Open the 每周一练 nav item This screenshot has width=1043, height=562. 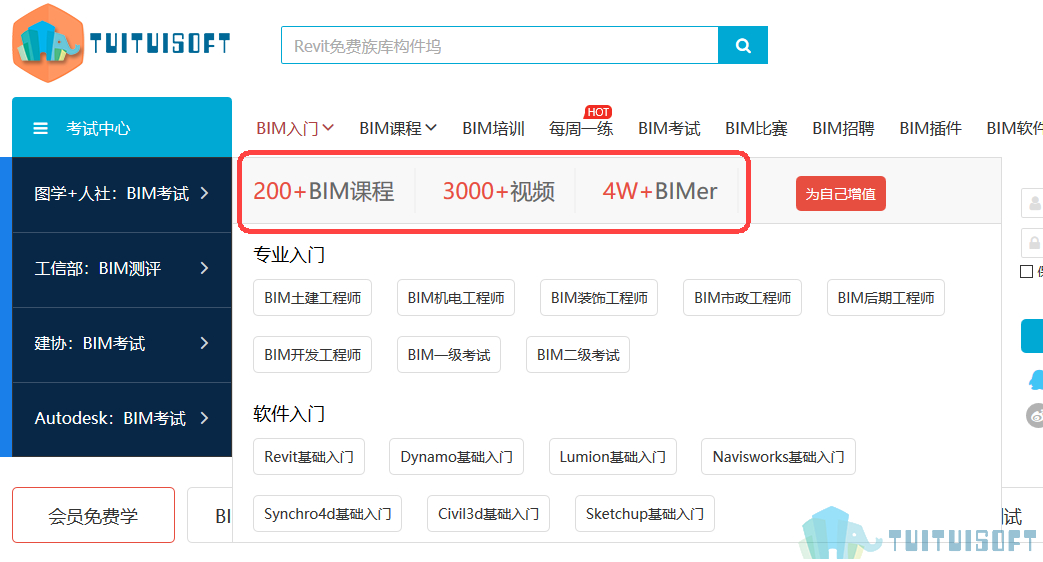(x=581, y=128)
